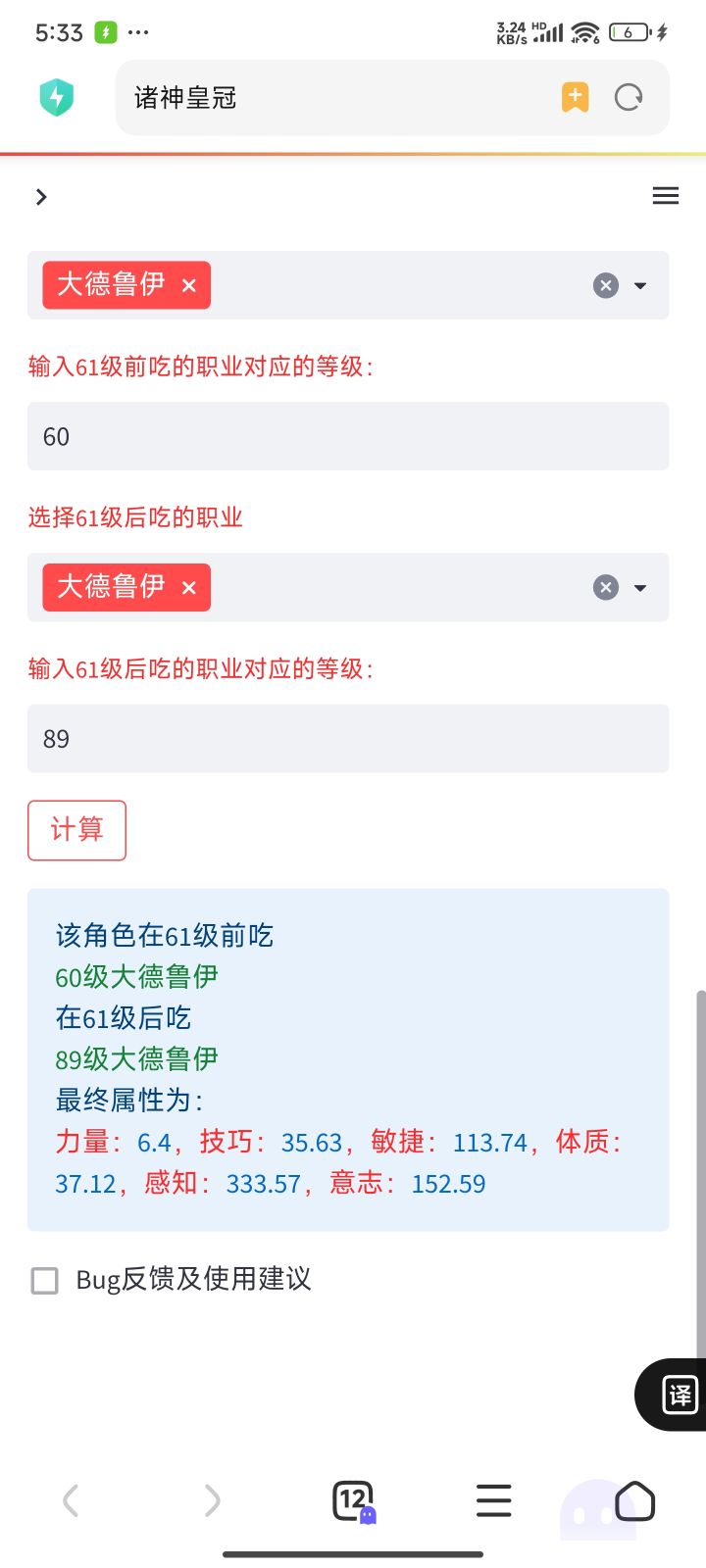The width and height of the screenshot is (706, 1568).
Task: Reload the page via the refresh icon
Action: 629,97
